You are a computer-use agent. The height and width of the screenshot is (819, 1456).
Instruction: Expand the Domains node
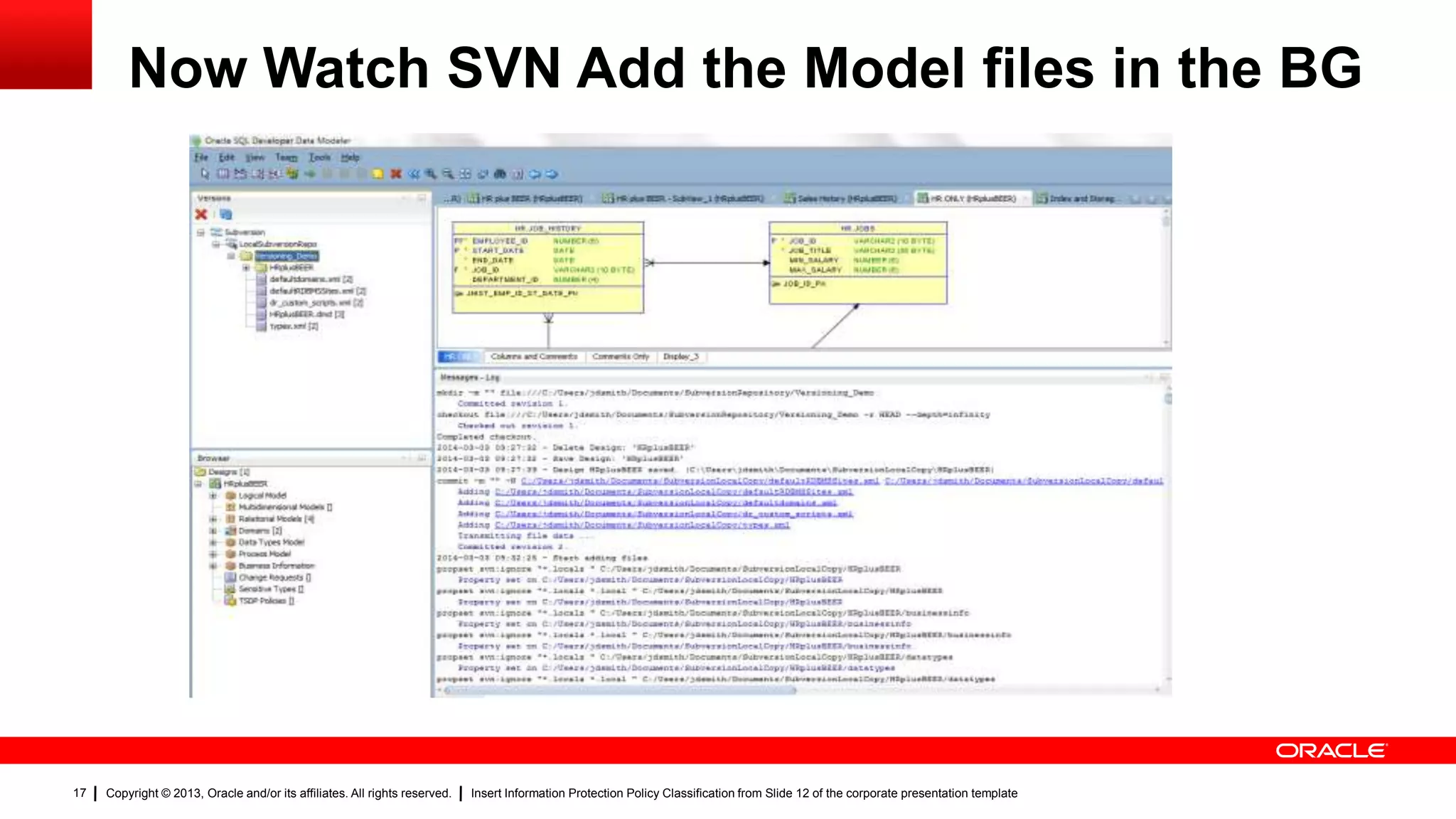click(x=213, y=530)
